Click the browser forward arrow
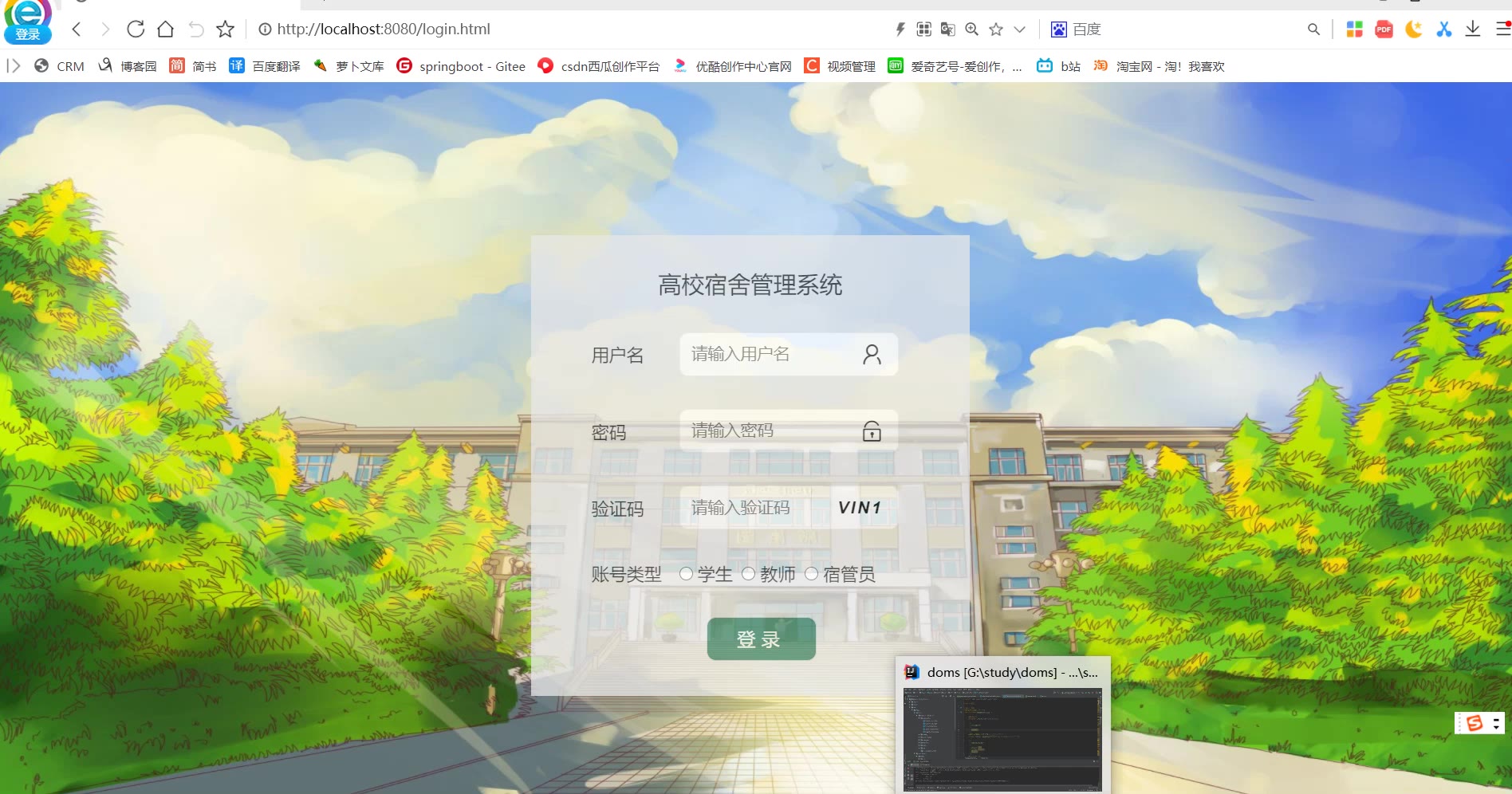The height and width of the screenshot is (794, 1512). click(x=105, y=29)
